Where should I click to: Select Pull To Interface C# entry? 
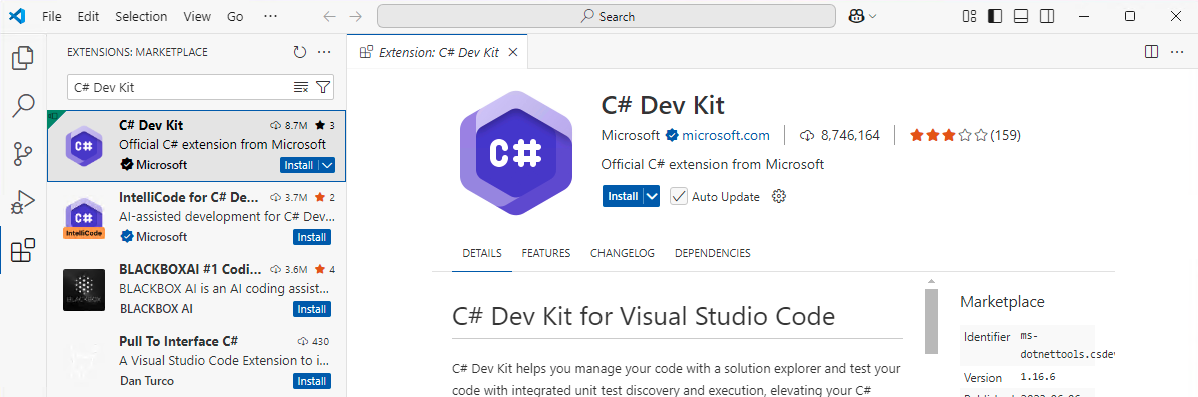tap(196, 361)
